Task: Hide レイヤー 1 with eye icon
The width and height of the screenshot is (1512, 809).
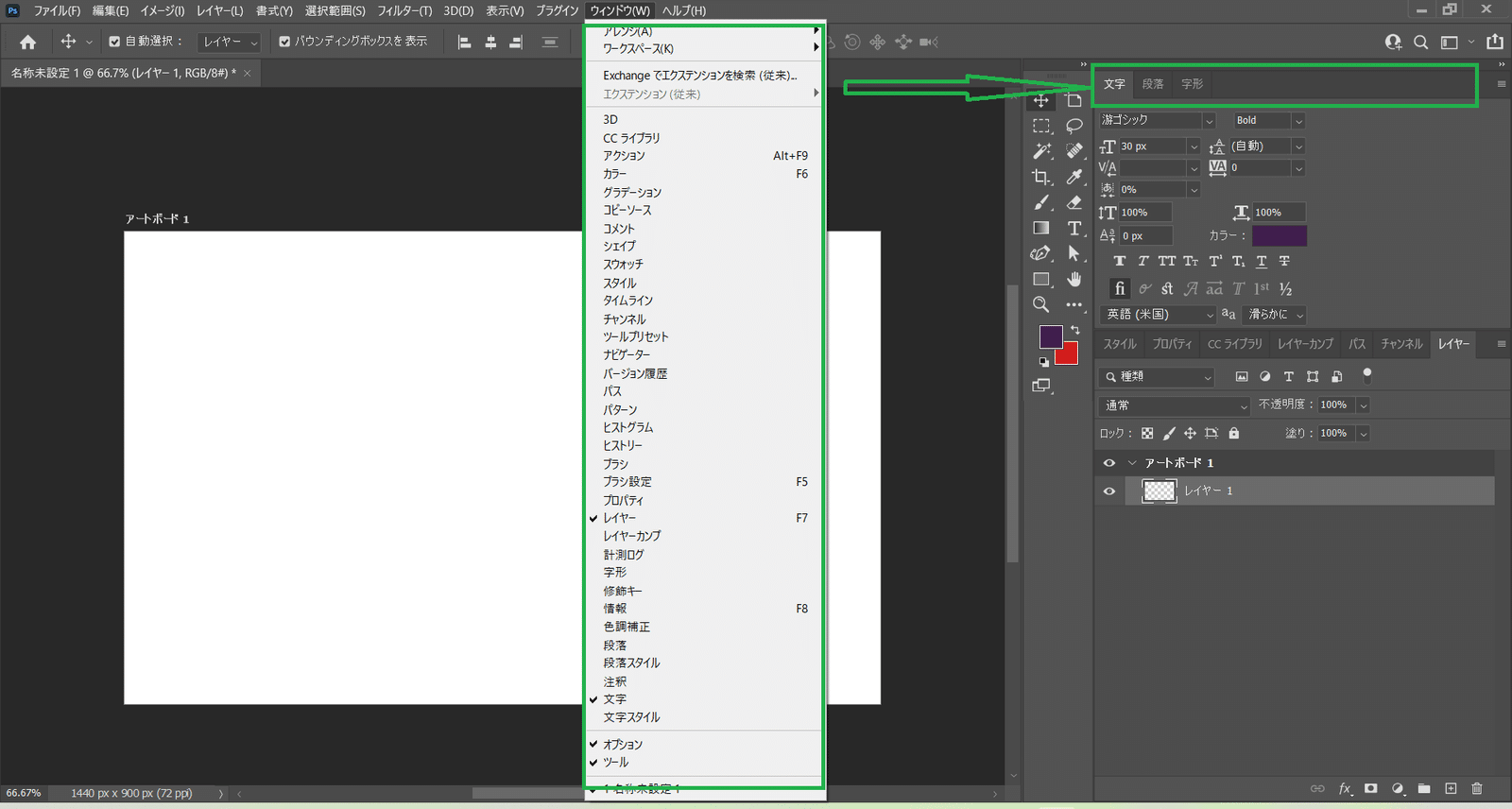Action: tap(1109, 491)
